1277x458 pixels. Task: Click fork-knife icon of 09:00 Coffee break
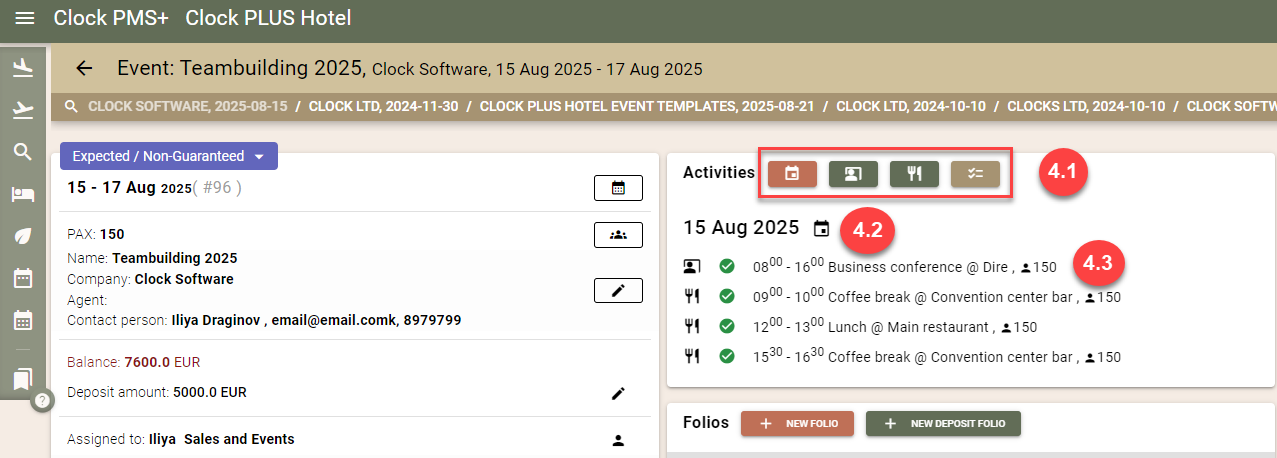pos(692,297)
